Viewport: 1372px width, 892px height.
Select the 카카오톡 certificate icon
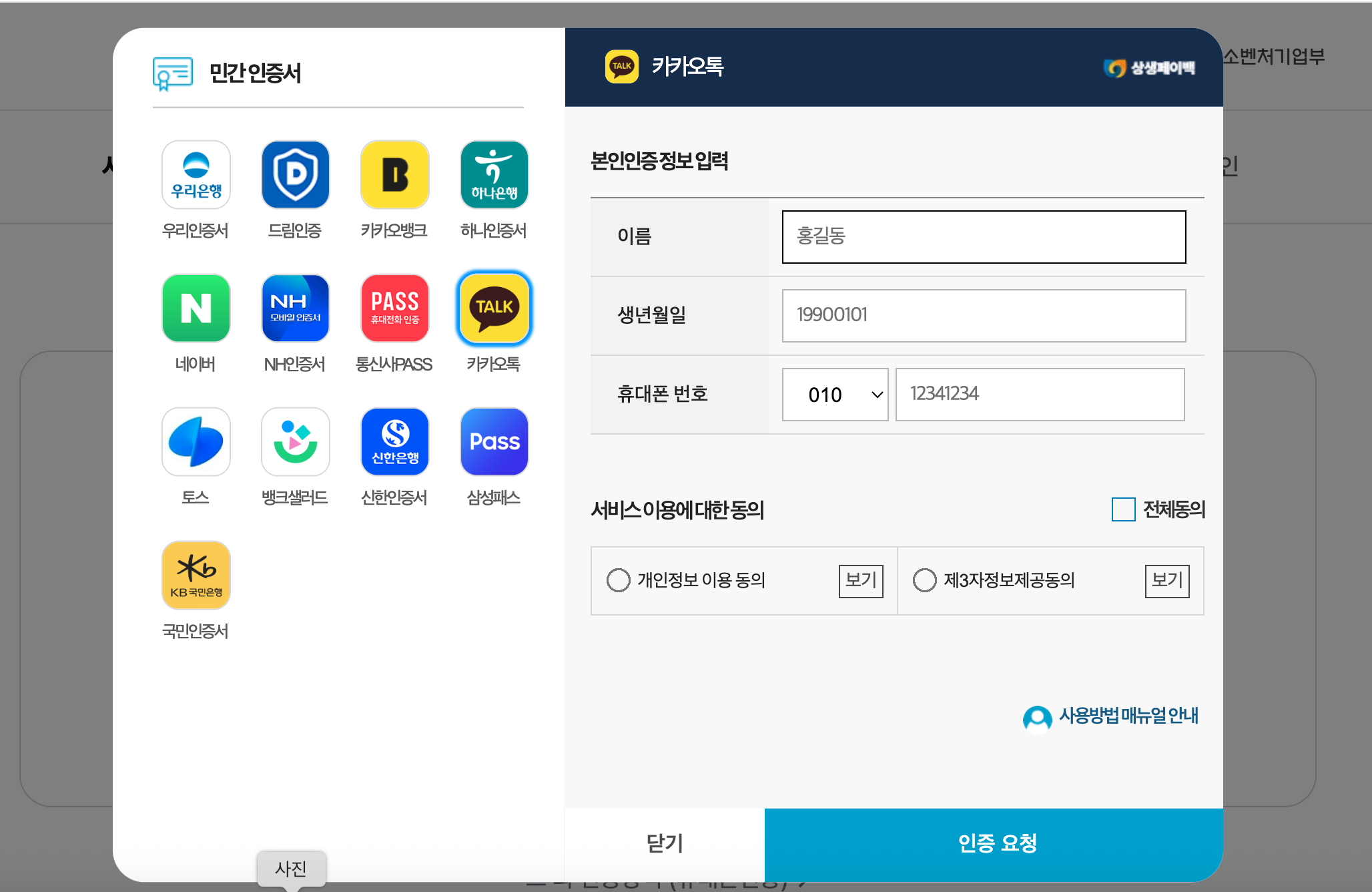coord(494,308)
